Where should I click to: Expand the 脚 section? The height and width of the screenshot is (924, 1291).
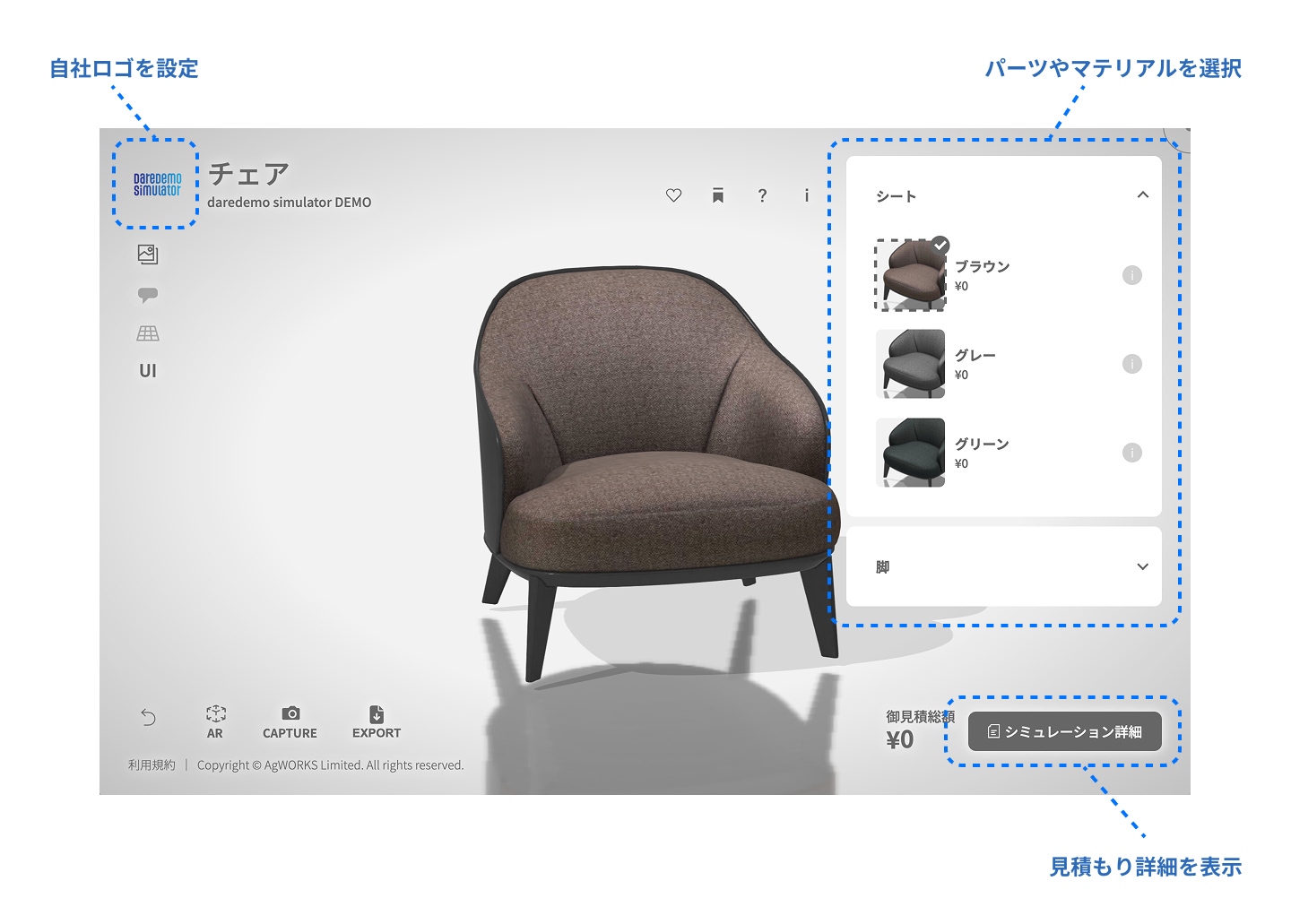tap(1142, 566)
